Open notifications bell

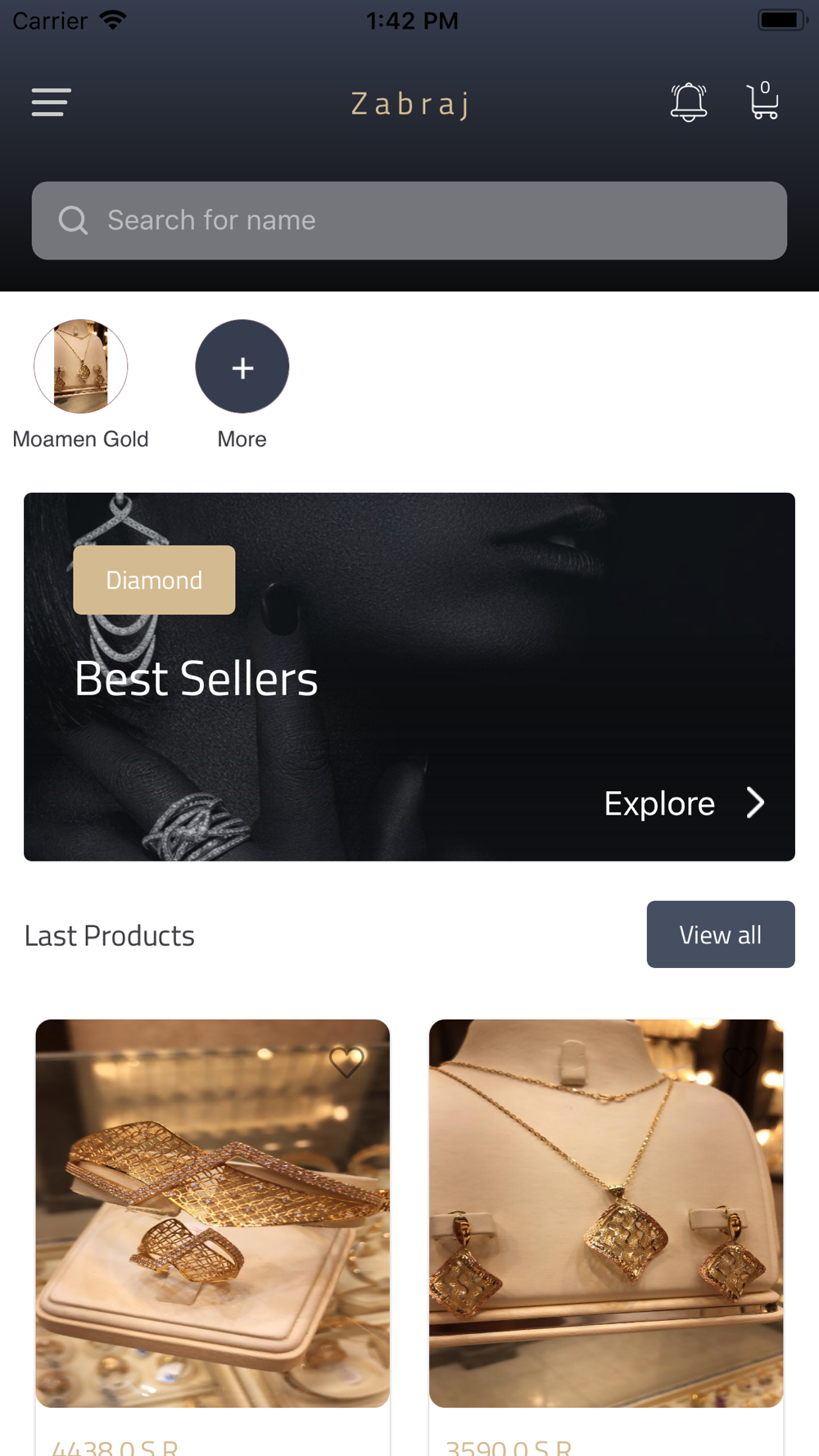click(x=689, y=102)
